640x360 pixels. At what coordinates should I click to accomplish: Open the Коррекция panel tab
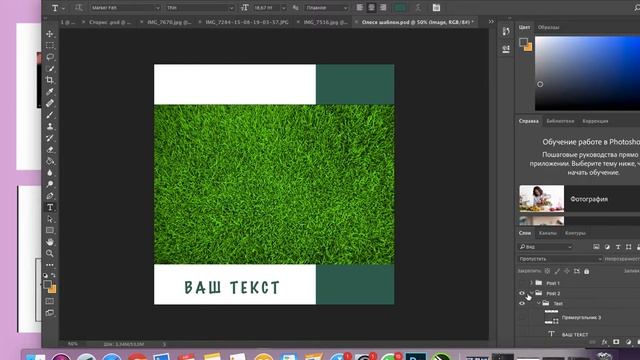595,121
